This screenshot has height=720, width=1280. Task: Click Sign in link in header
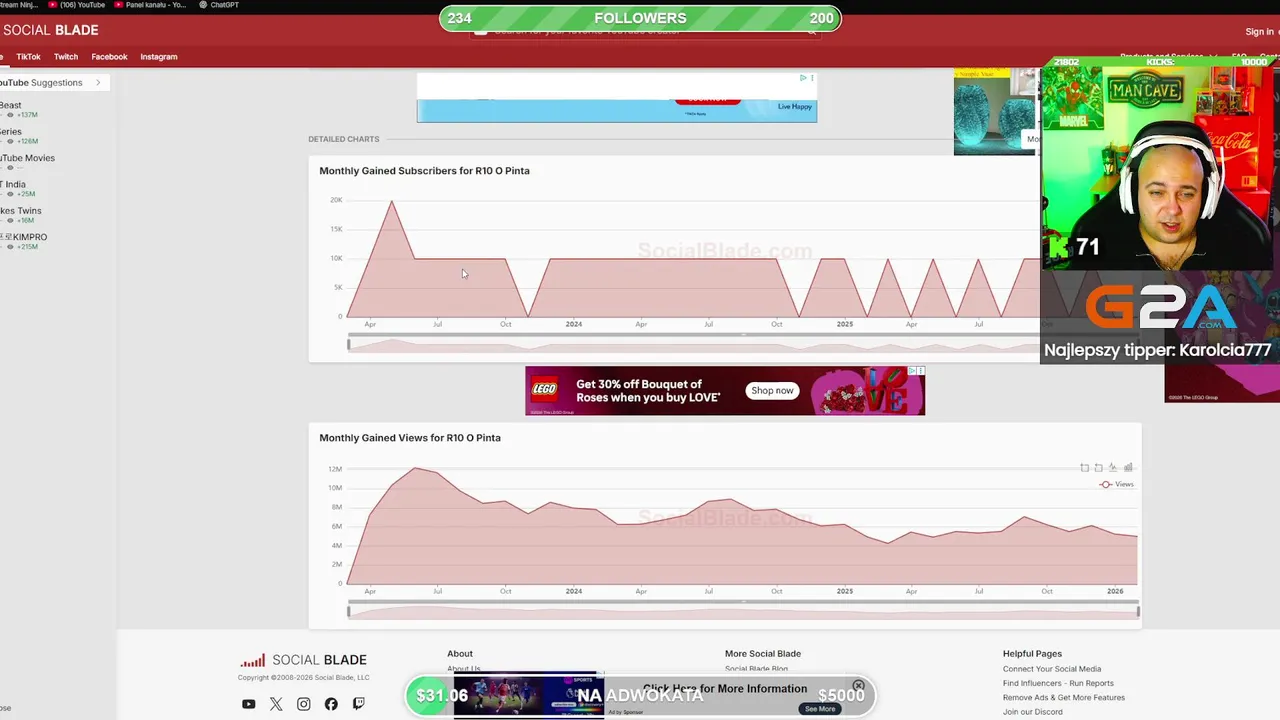point(1259,32)
